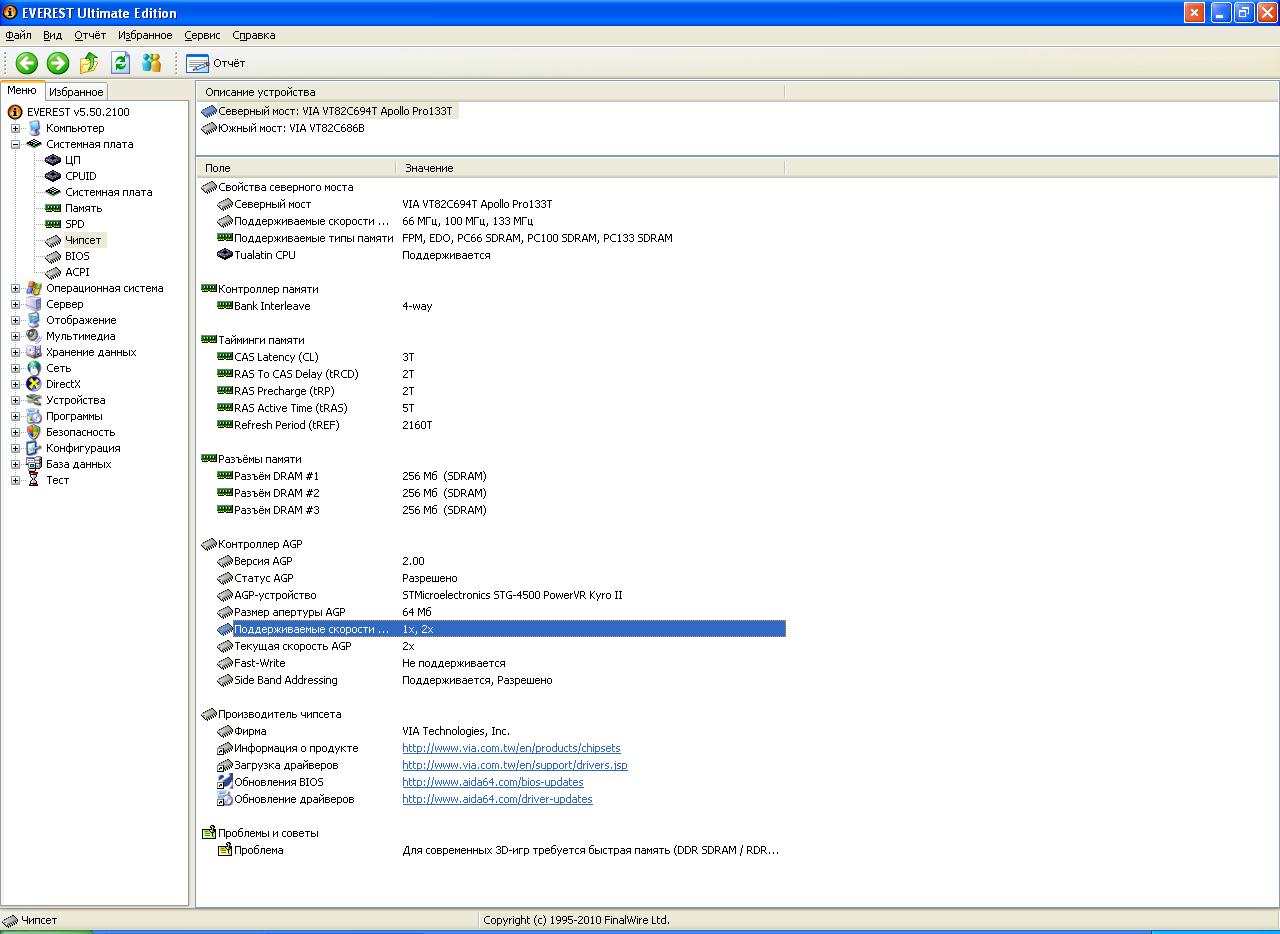Screen dimensions: 1280x934
Task: Open the Избранное menu in the menu bar
Action: [145, 35]
